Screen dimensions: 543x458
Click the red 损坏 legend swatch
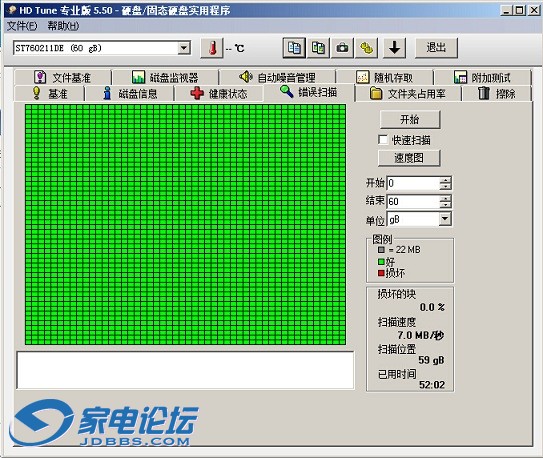[381, 273]
